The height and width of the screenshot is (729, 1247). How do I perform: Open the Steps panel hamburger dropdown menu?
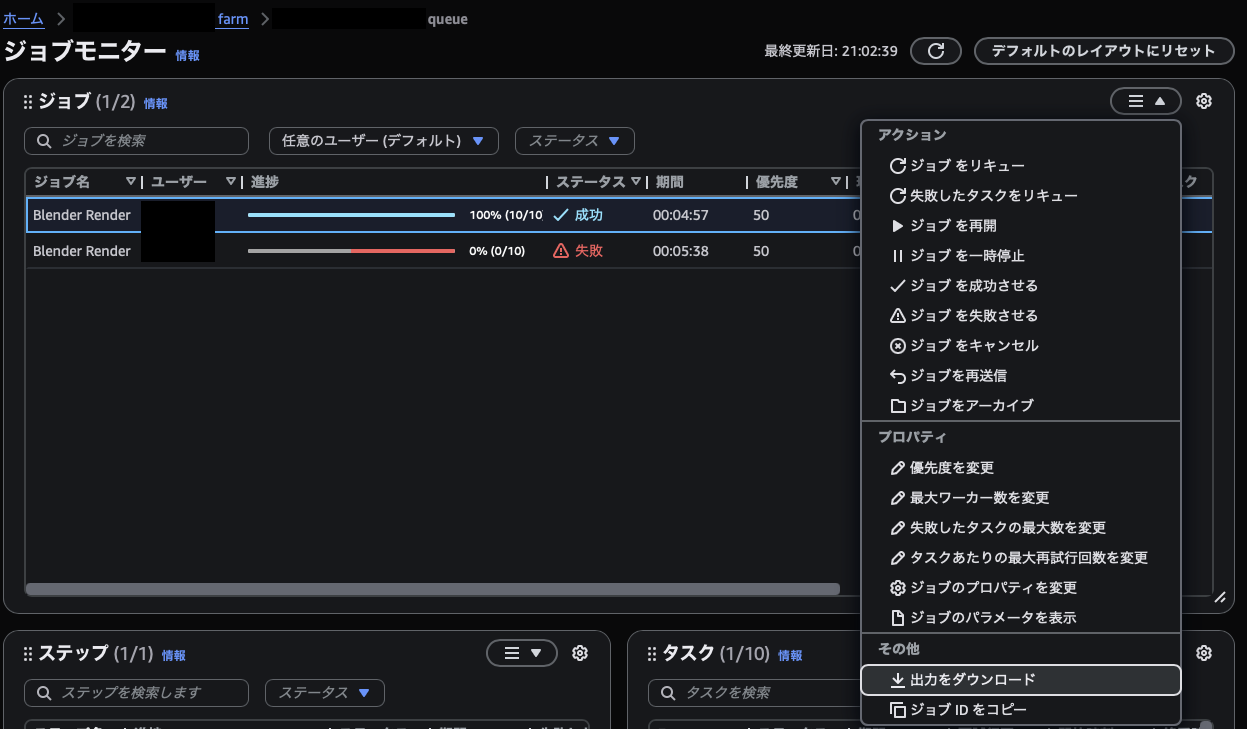(521, 653)
